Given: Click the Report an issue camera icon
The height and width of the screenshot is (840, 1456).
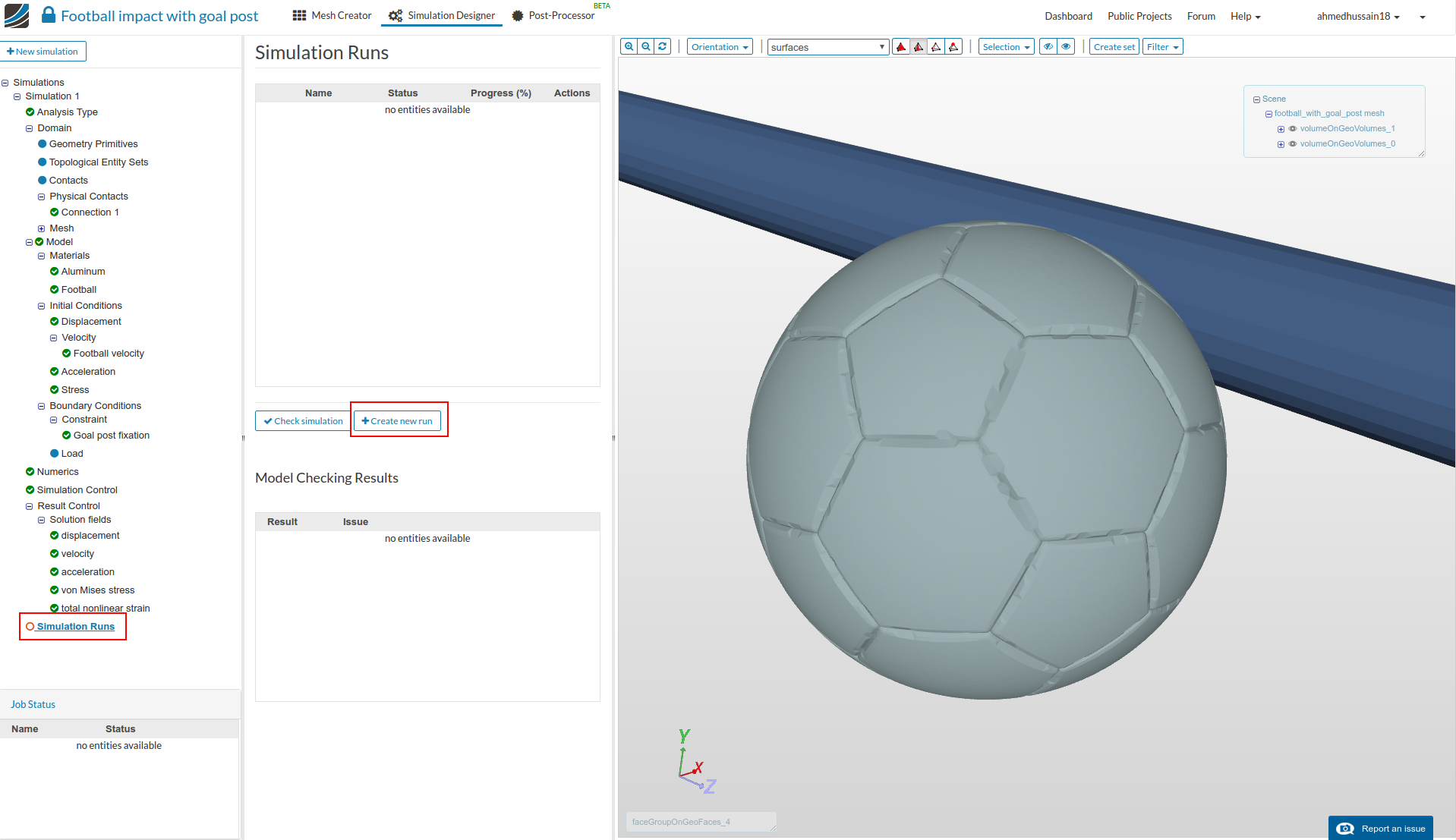Looking at the screenshot, I should (x=1345, y=829).
